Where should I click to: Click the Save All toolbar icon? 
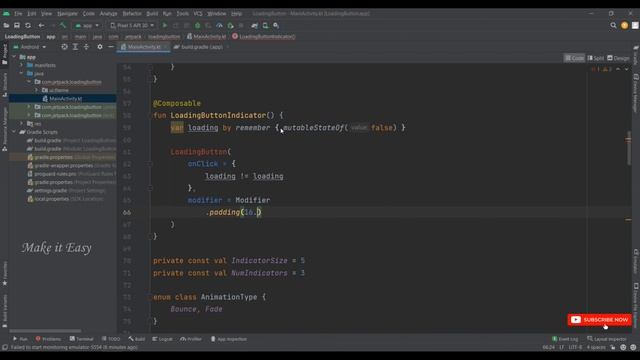coord(17,25)
